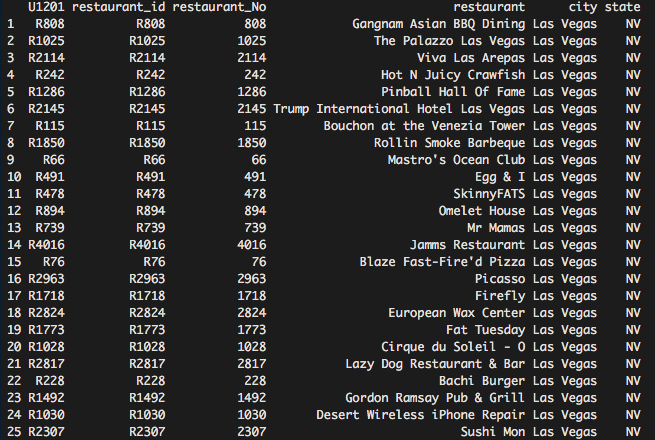This screenshot has width=655, height=440.
Task: Click restaurant_id cell R76
Action: [155, 262]
